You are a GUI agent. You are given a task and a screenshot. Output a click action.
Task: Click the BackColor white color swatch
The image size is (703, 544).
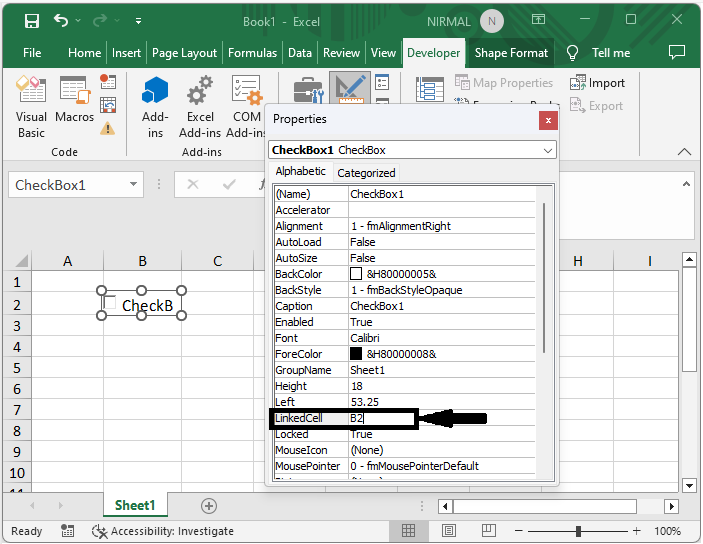[356, 274]
